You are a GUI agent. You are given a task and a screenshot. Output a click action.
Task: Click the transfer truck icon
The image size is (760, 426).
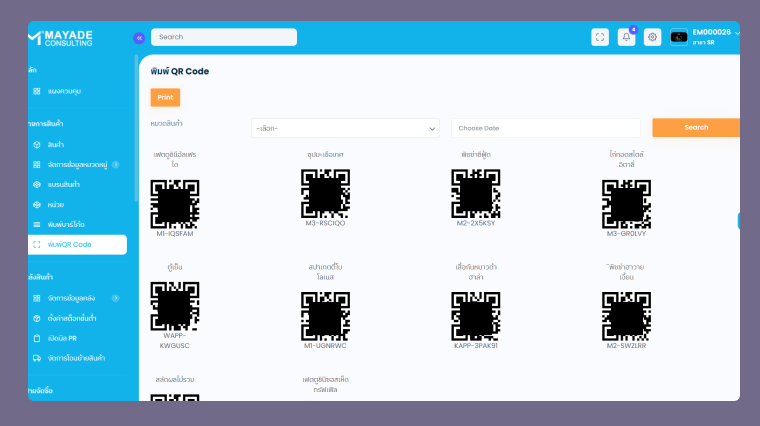[37, 358]
